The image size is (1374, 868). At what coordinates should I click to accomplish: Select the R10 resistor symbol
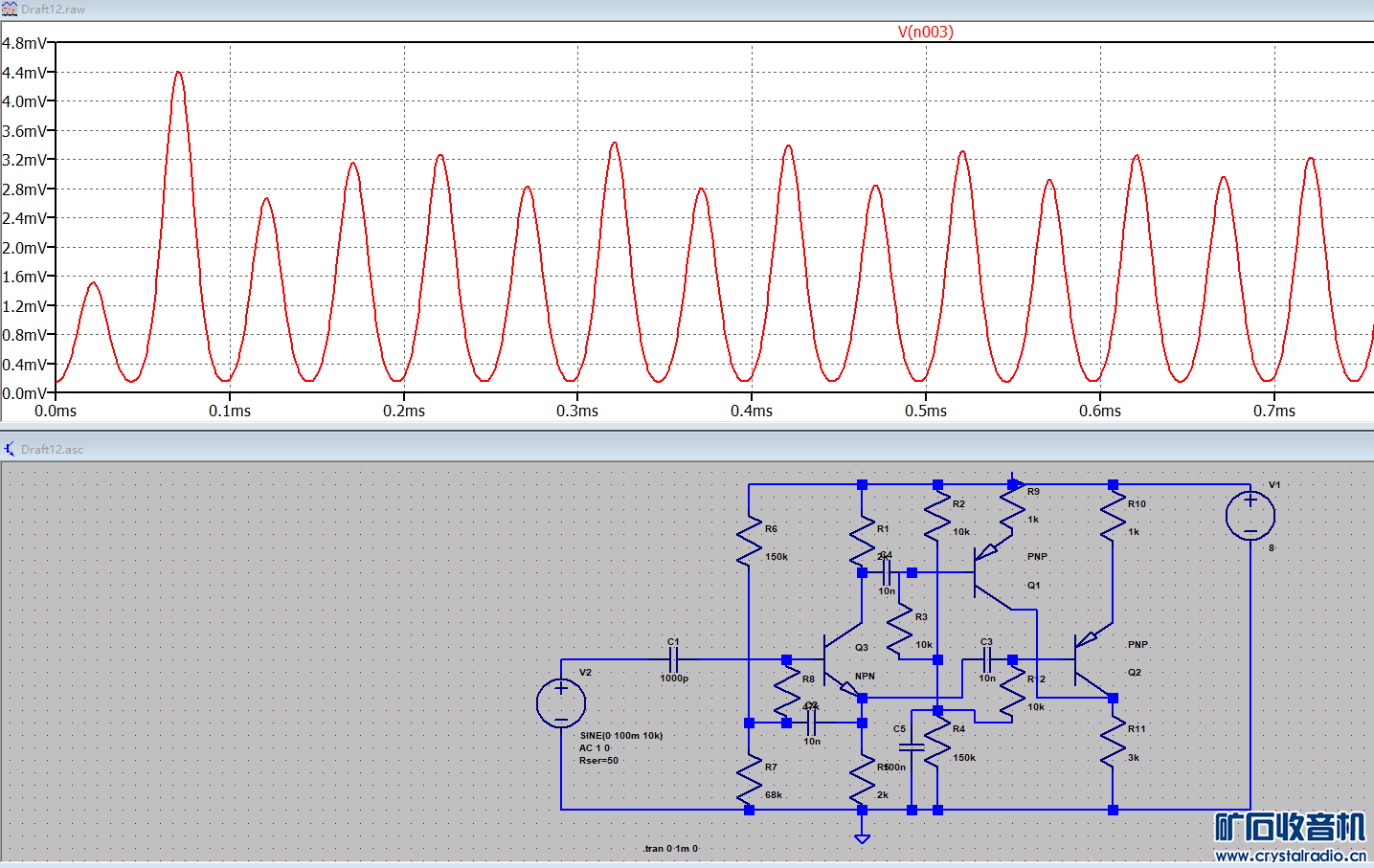[x=1113, y=516]
